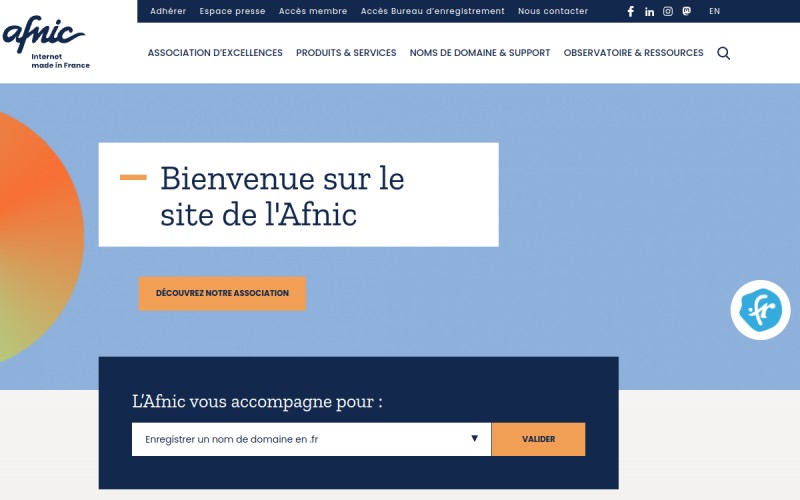Go to Accès membre

tap(313, 11)
